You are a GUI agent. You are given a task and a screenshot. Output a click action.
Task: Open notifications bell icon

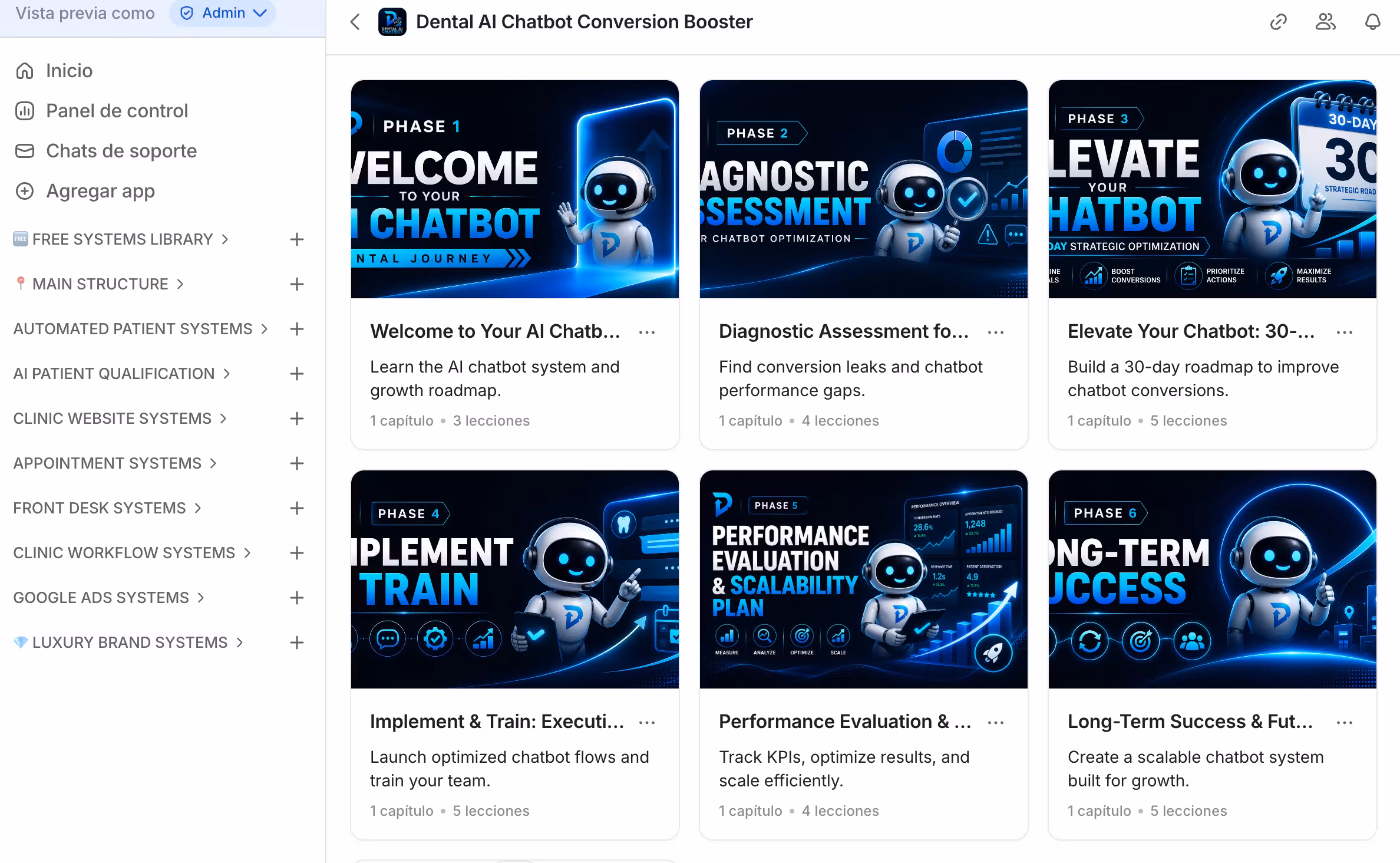pos(1372,22)
